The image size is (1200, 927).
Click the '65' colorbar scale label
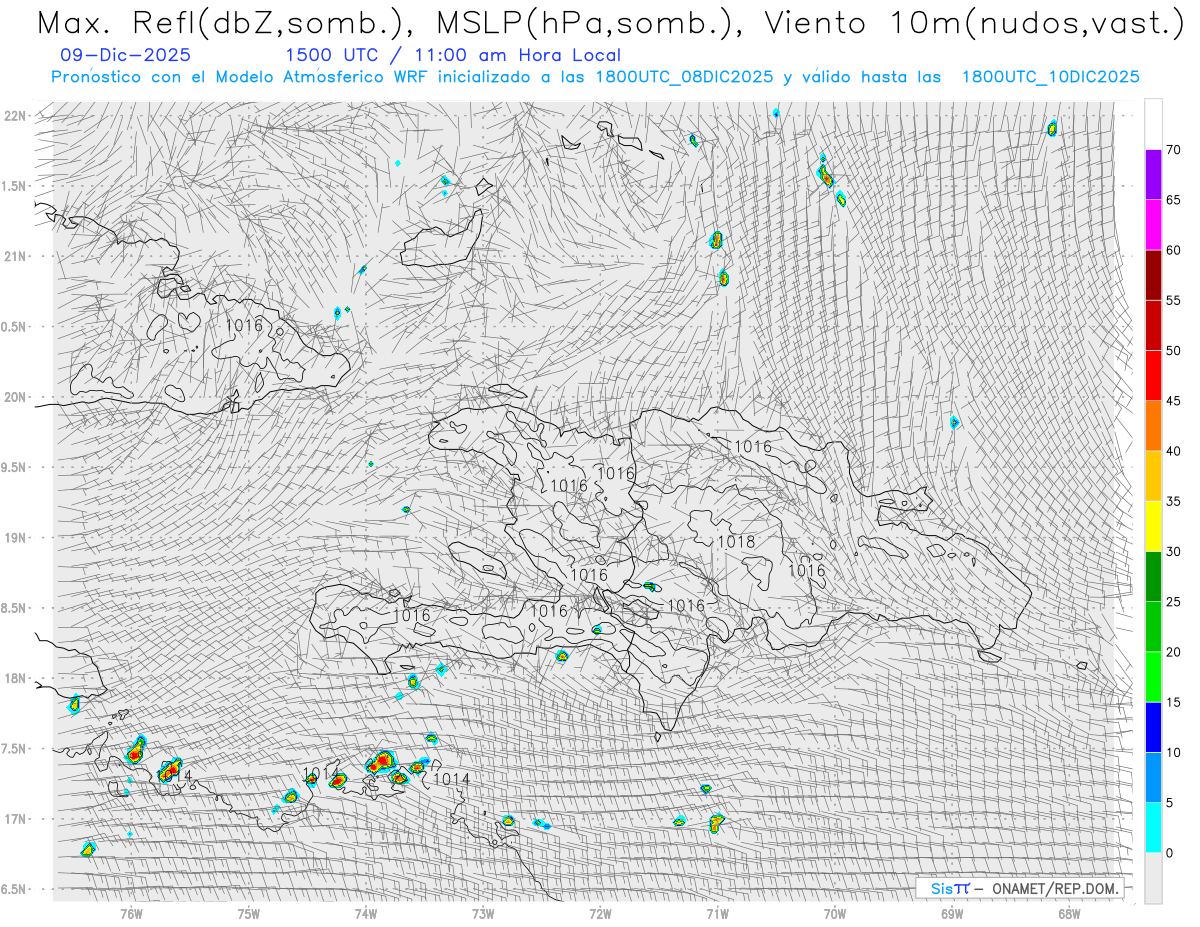1173,200
